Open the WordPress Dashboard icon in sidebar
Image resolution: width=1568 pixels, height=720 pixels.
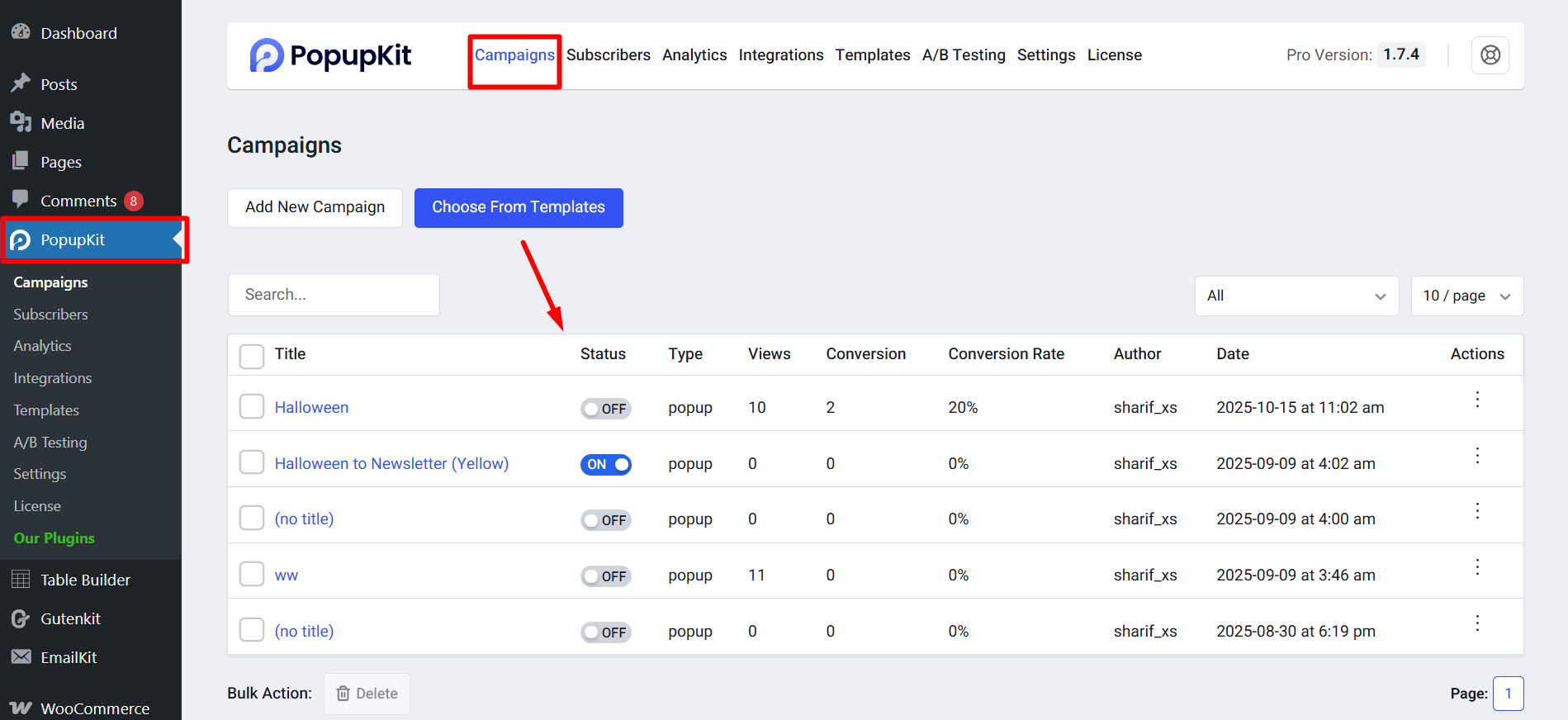click(21, 32)
